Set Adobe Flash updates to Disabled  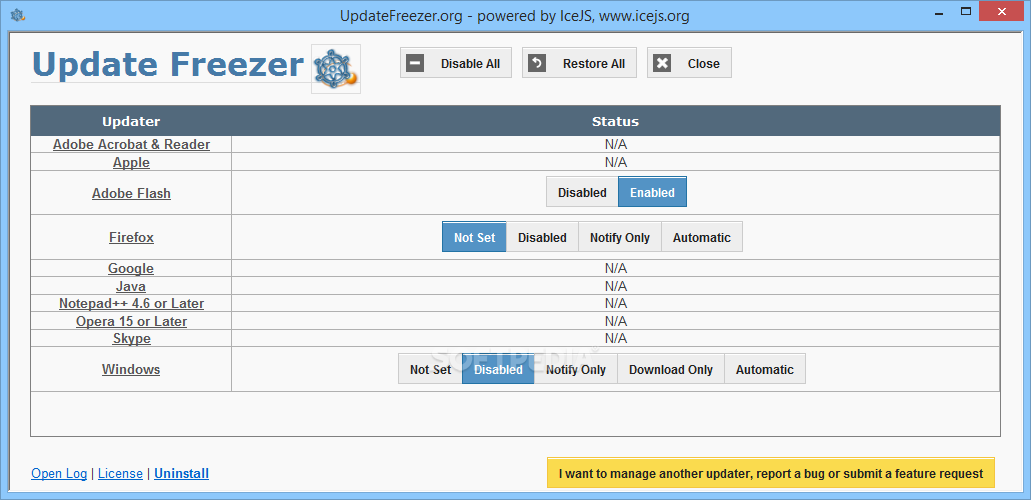(x=582, y=192)
